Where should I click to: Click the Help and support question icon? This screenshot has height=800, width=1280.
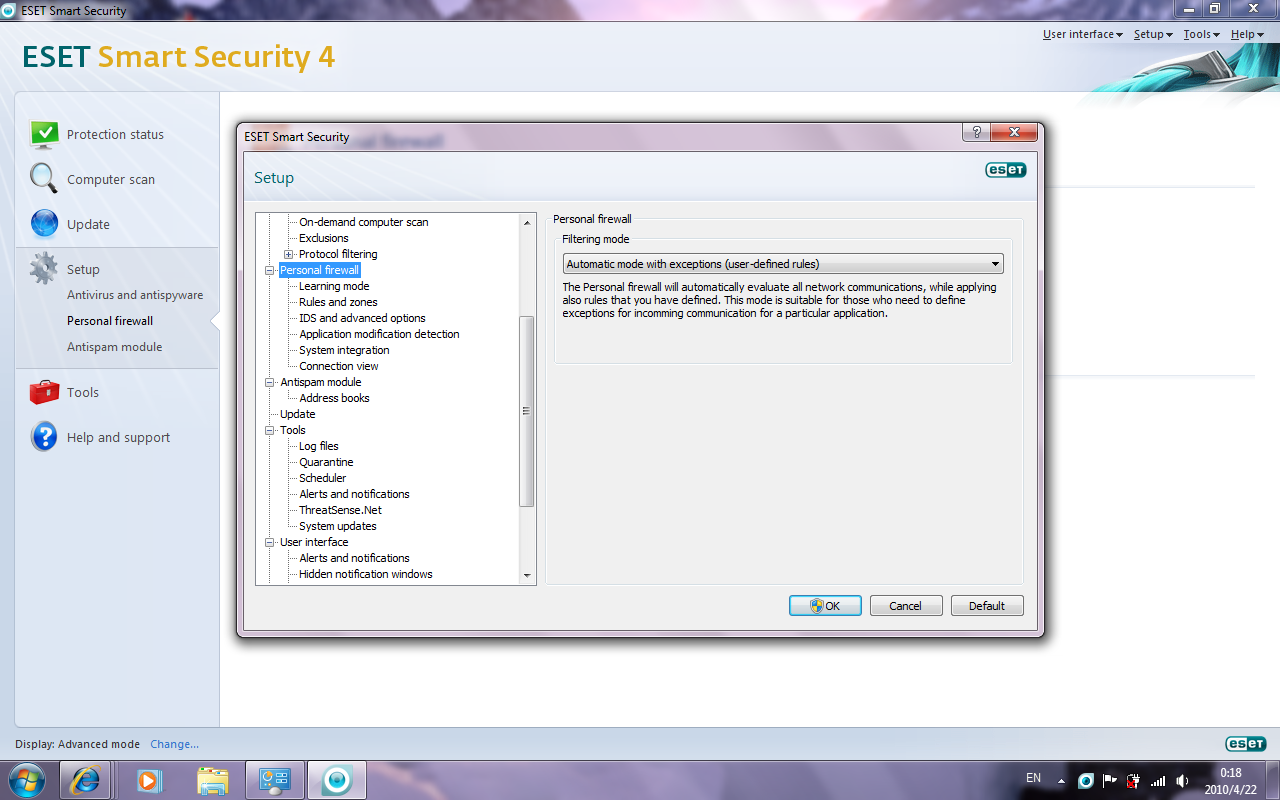pyautogui.click(x=44, y=437)
